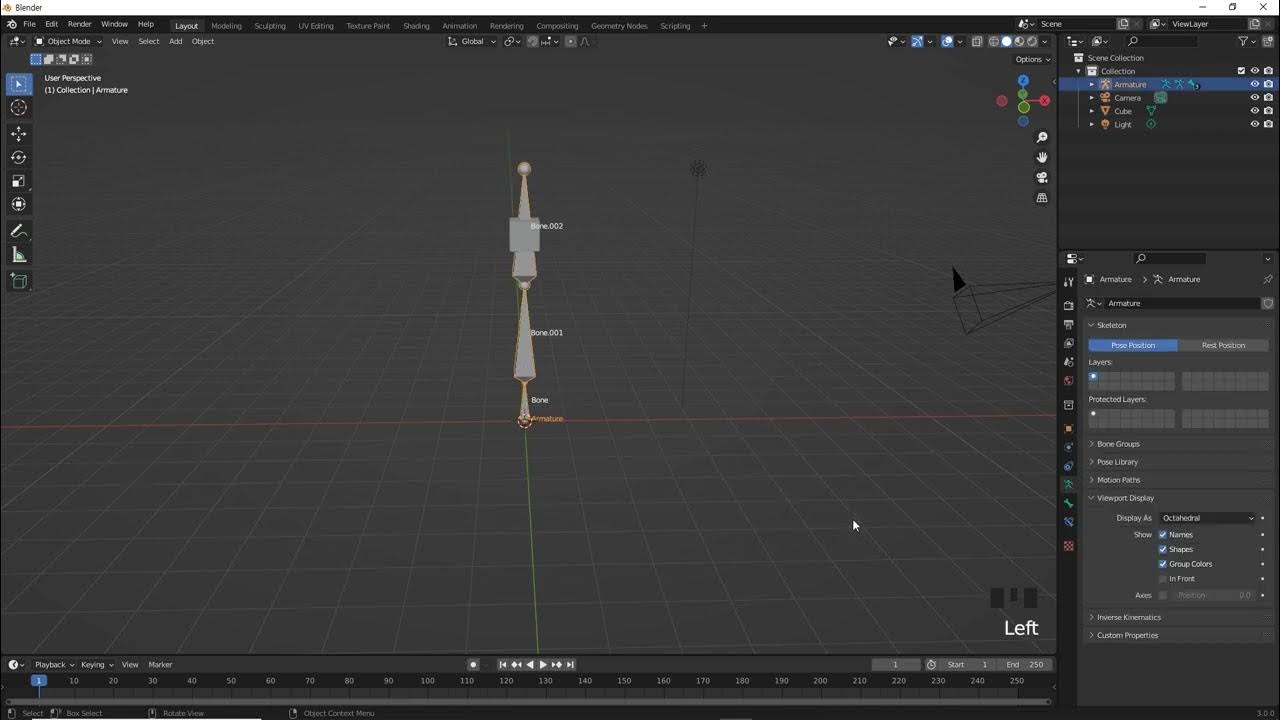Play the animation forward
The image size is (1280, 720).
pos(543,665)
